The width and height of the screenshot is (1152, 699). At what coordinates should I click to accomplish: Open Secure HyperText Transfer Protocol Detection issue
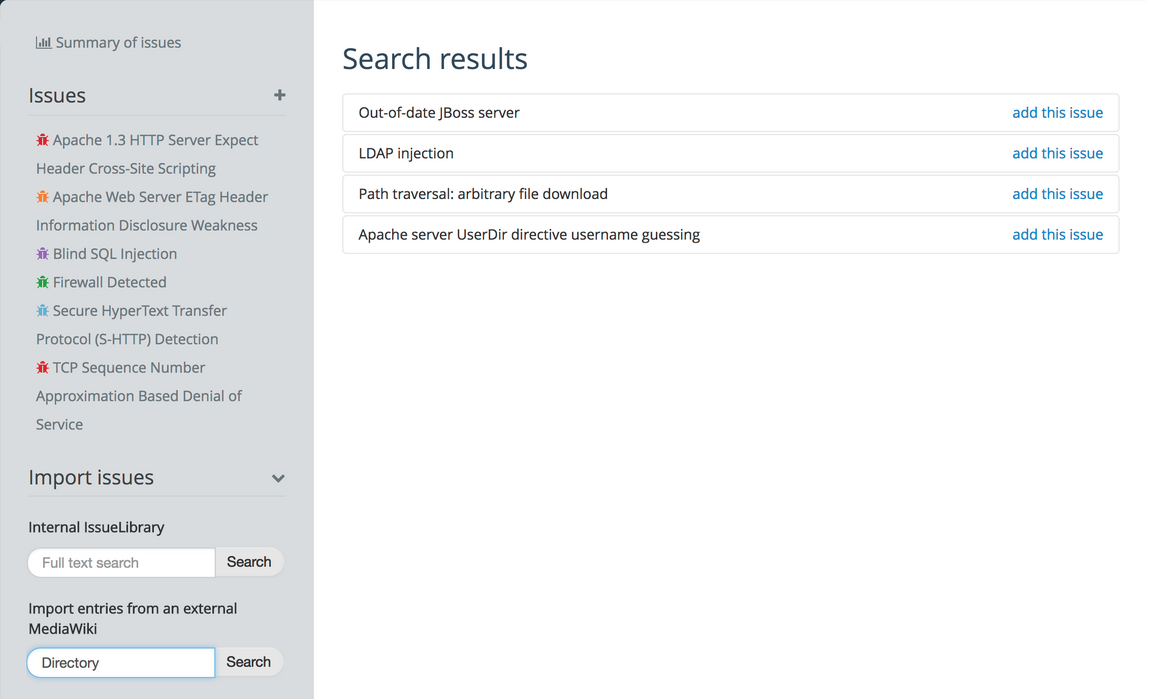[x=132, y=325]
